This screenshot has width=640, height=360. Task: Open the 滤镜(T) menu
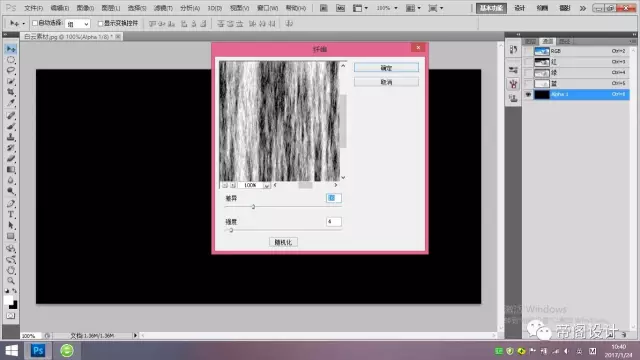coord(163,8)
